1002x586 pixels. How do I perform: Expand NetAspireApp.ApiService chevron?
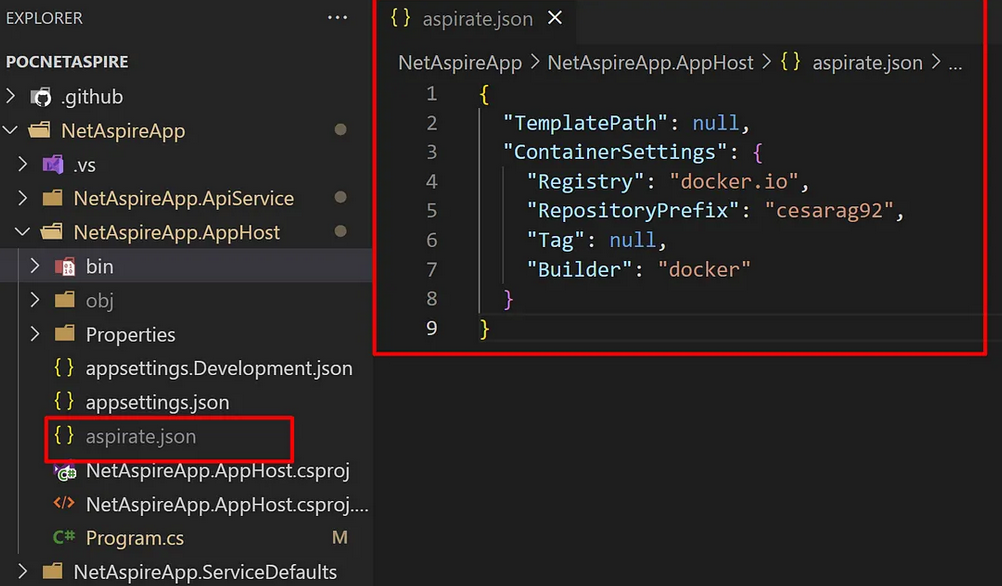coord(23,198)
